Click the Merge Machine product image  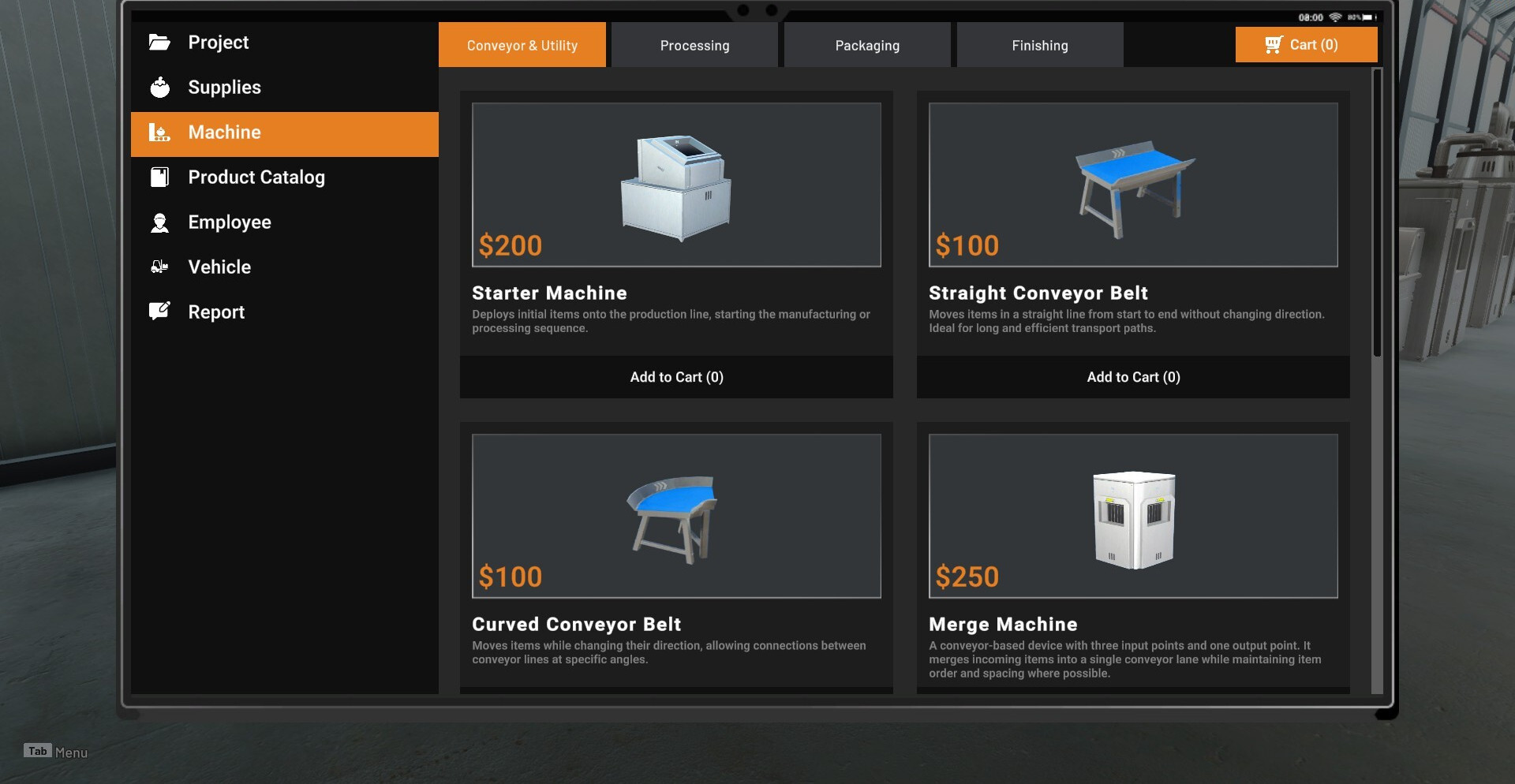[1133, 516]
